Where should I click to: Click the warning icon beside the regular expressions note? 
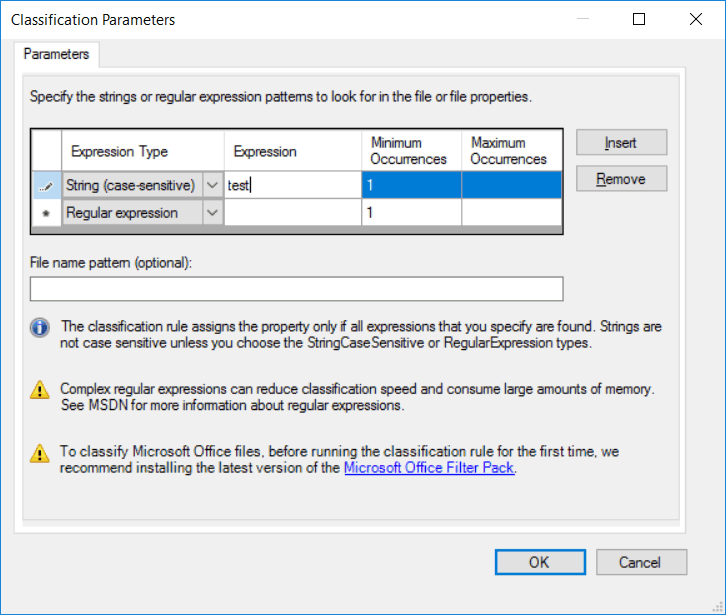[x=40, y=390]
